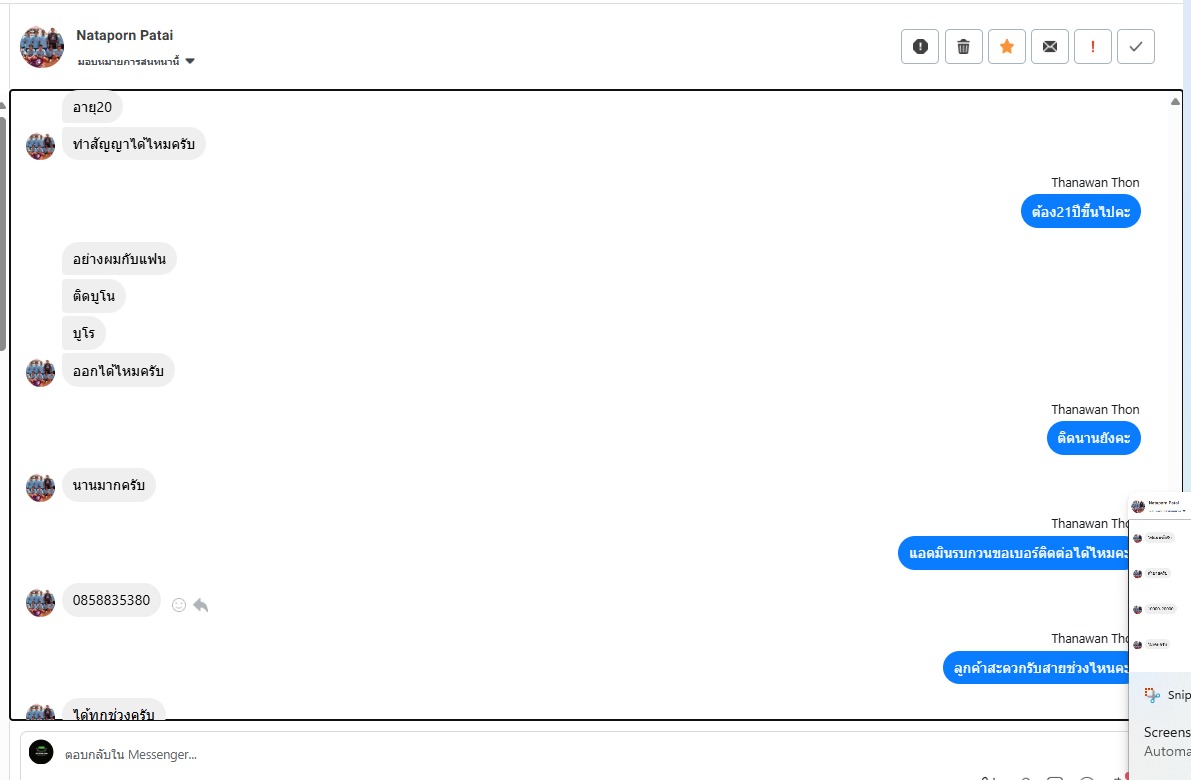1191x780 pixels.
Task: Mark conversation done with the checkmark icon
Action: (1136, 47)
